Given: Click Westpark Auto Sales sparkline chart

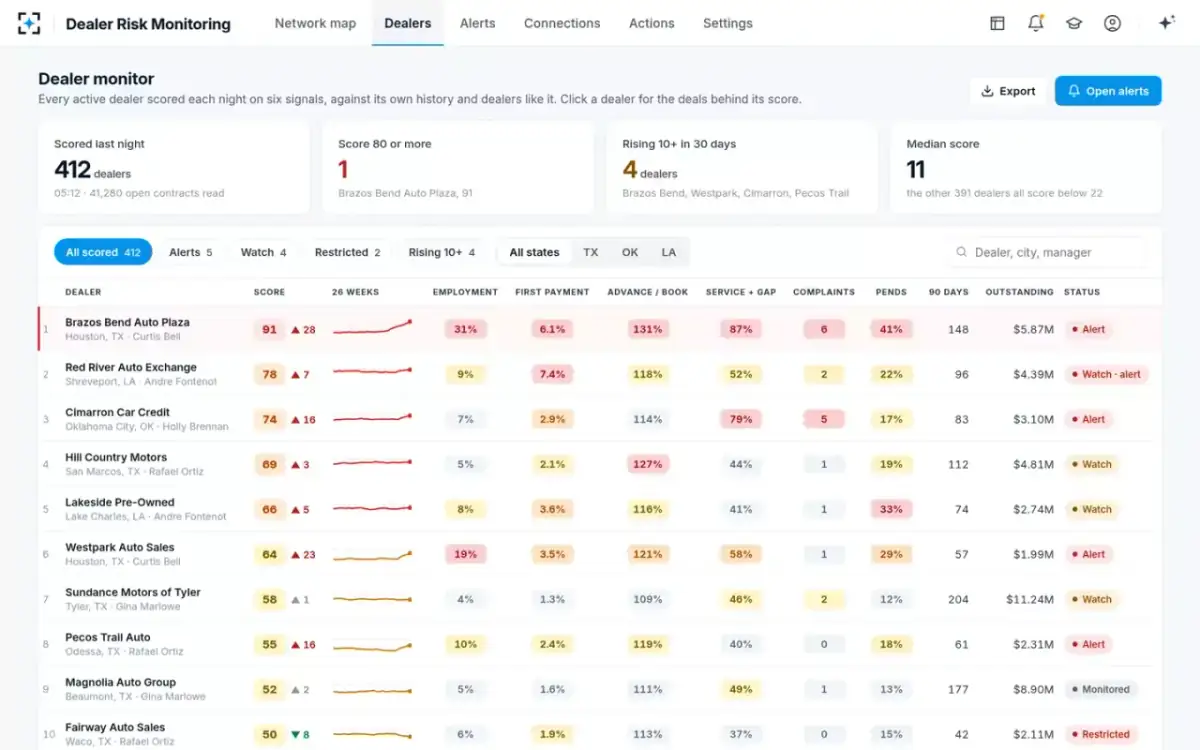Looking at the screenshot, I should 372,555.
